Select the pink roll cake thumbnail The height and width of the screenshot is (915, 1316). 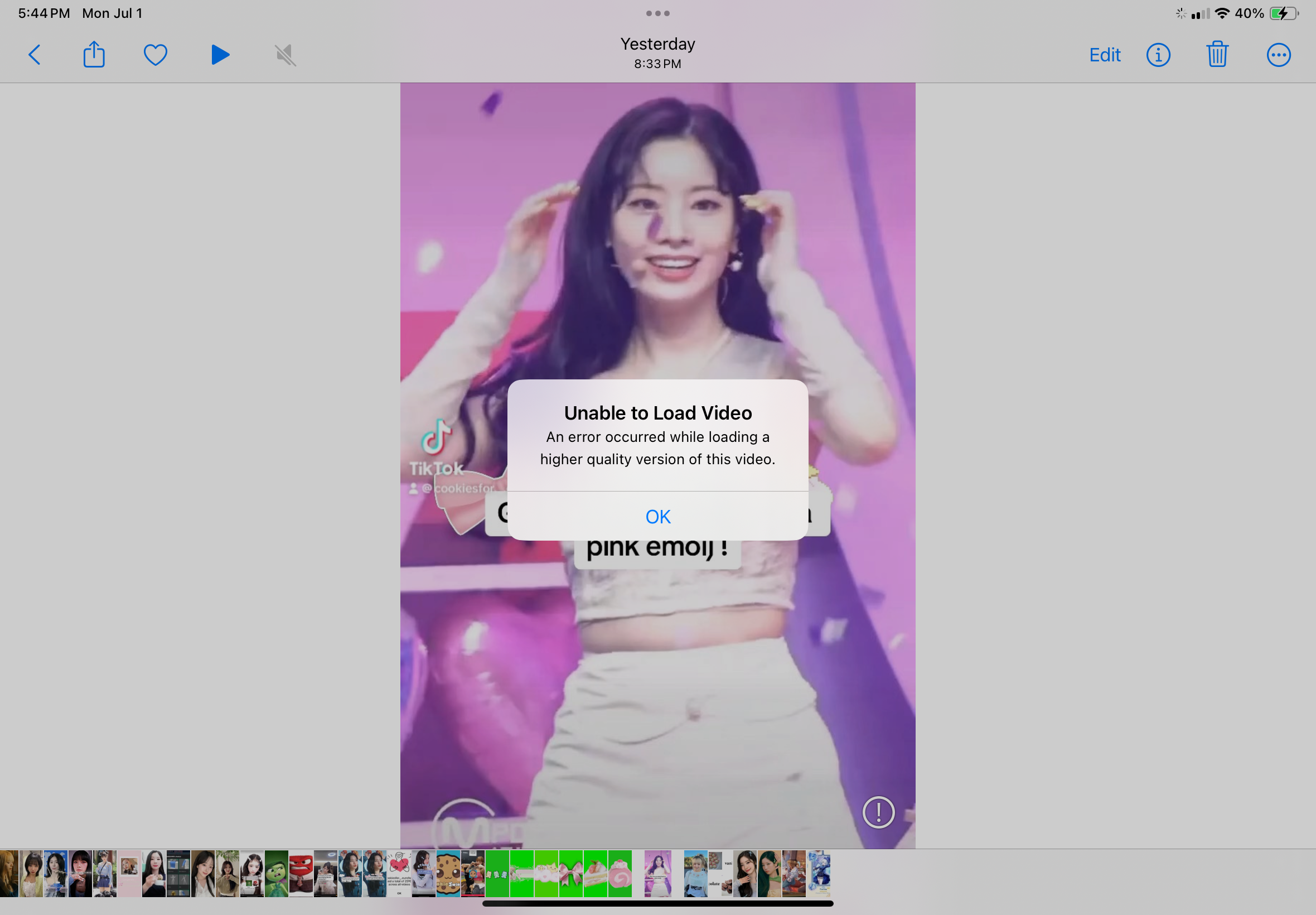click(620, 874)
